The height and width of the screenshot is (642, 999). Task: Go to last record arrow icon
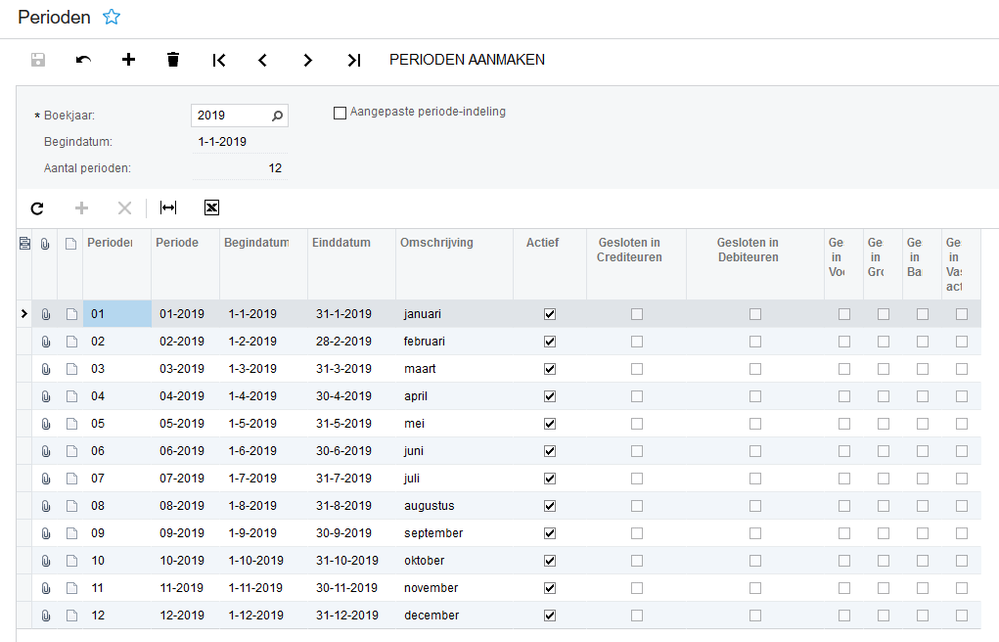[x=353, y=60]
